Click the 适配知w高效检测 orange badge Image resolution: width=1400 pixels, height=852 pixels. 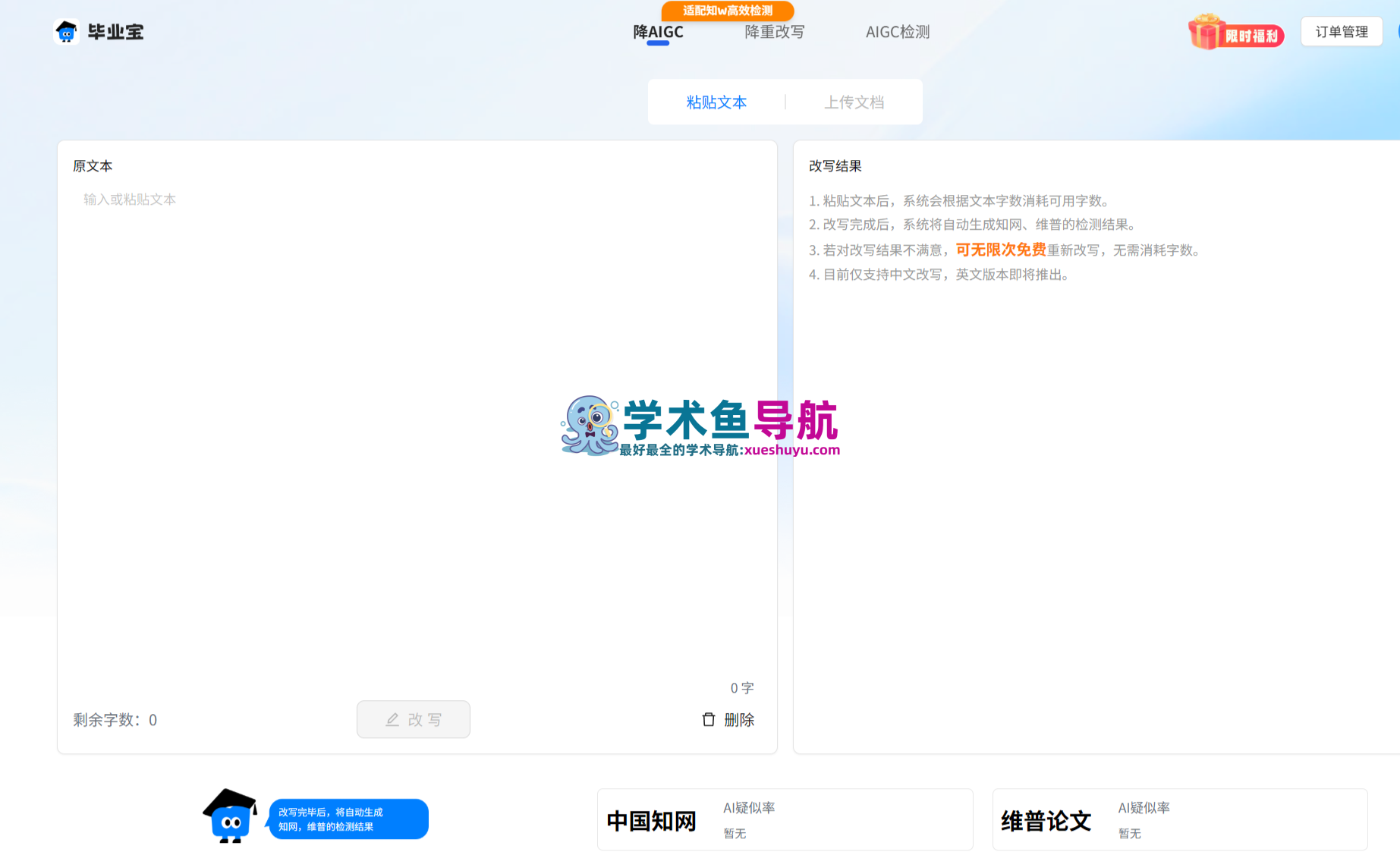[x=727, y=11]
